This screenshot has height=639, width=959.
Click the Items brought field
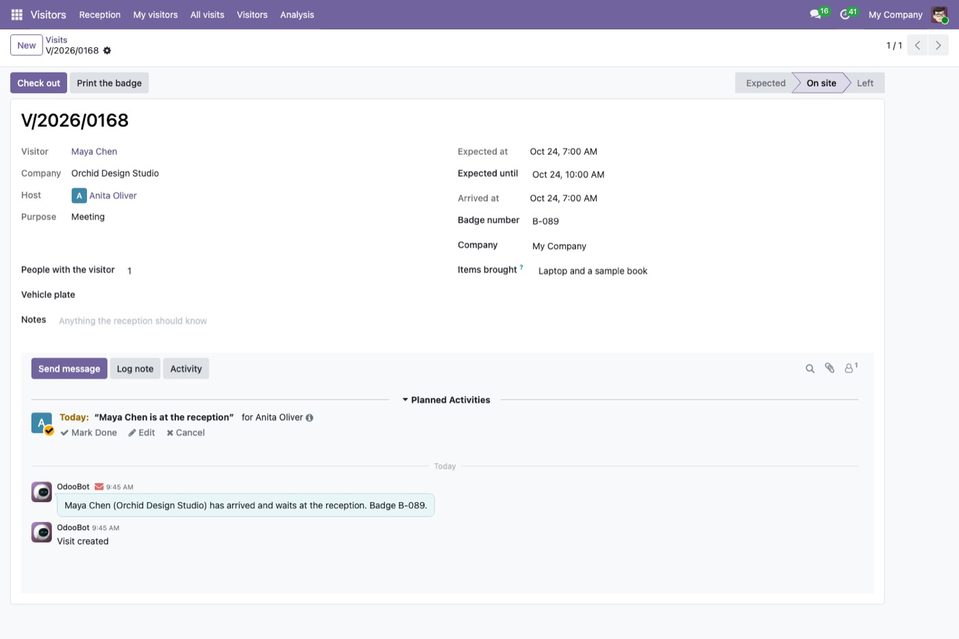704,271
